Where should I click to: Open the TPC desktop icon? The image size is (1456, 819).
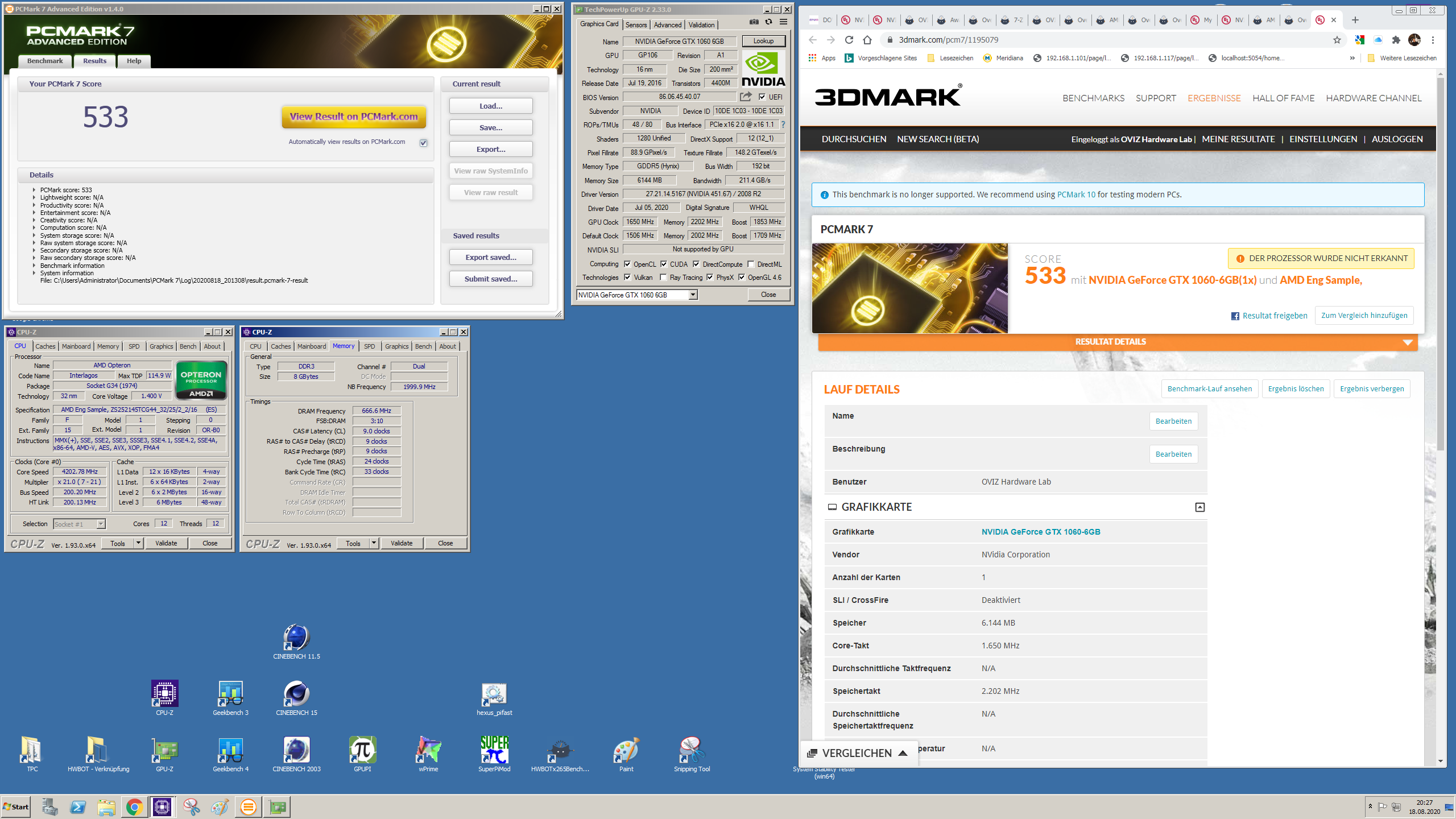tap(32, 754)
